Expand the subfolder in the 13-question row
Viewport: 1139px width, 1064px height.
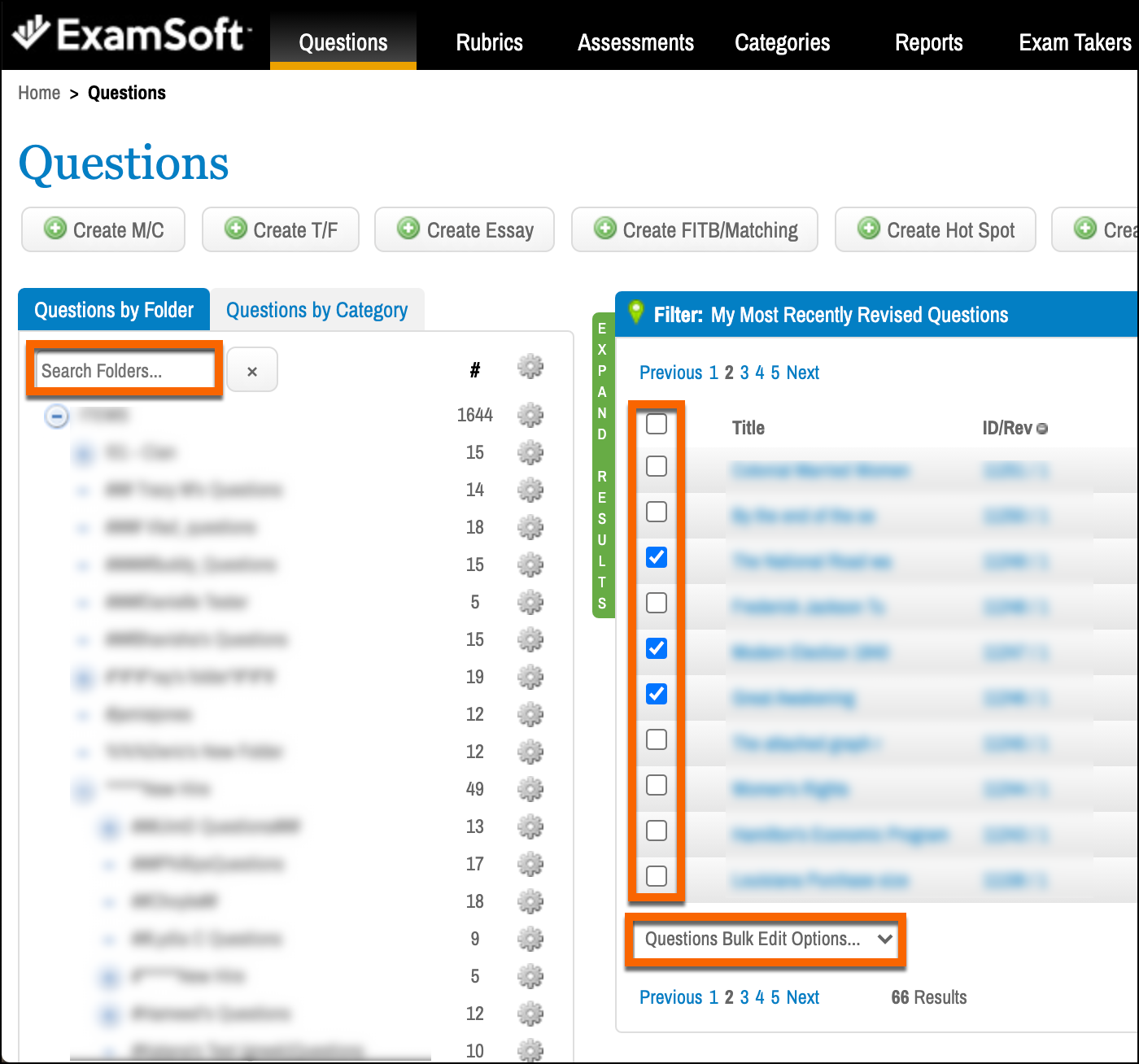(x=109, y=827)
